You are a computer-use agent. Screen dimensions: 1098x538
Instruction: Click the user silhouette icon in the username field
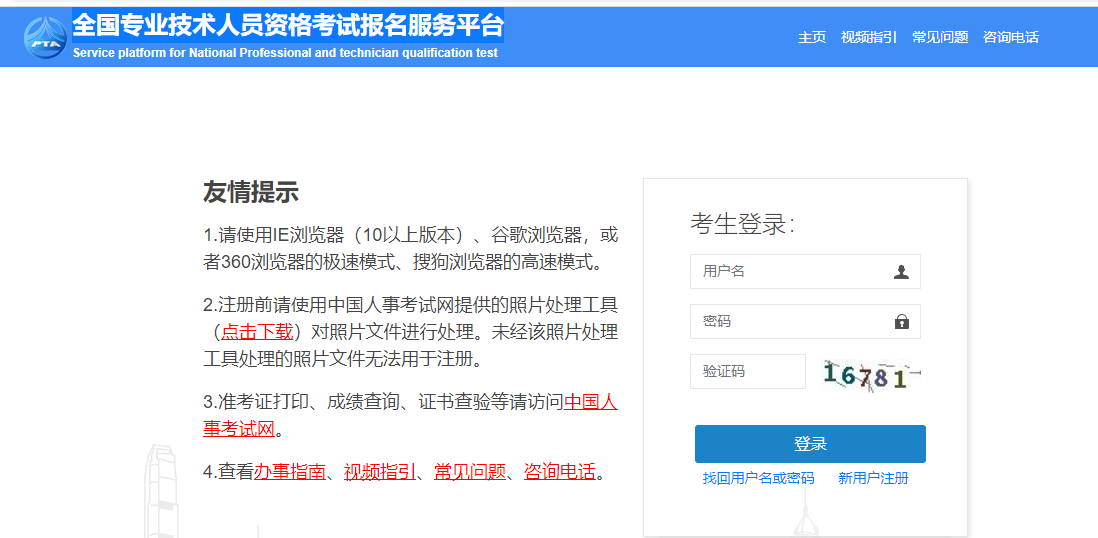901,272
